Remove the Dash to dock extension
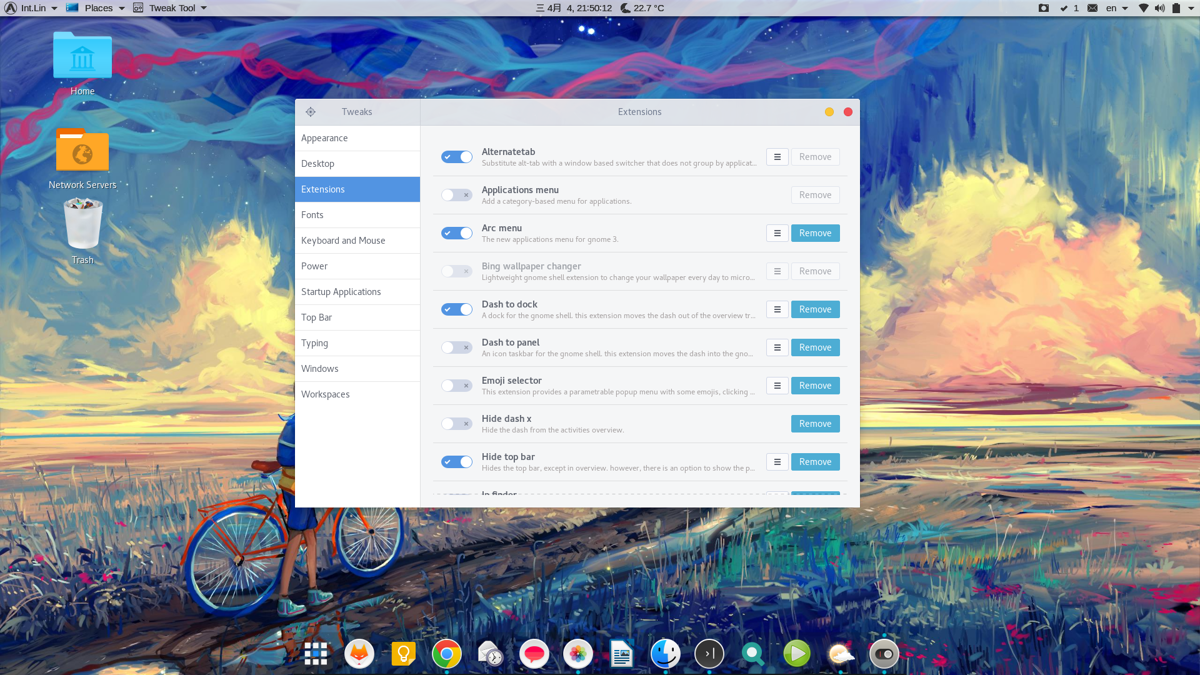Screen dimensions: 1200x675 (815, 309)
